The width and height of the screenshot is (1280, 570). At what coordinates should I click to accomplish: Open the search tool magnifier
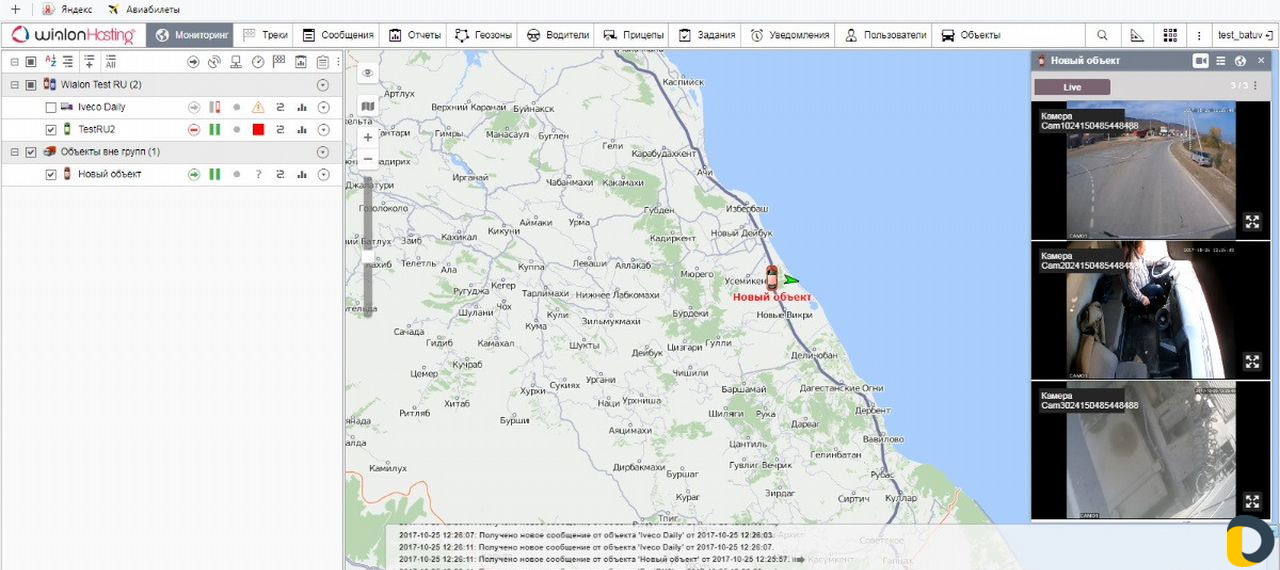pos(1103,35)
